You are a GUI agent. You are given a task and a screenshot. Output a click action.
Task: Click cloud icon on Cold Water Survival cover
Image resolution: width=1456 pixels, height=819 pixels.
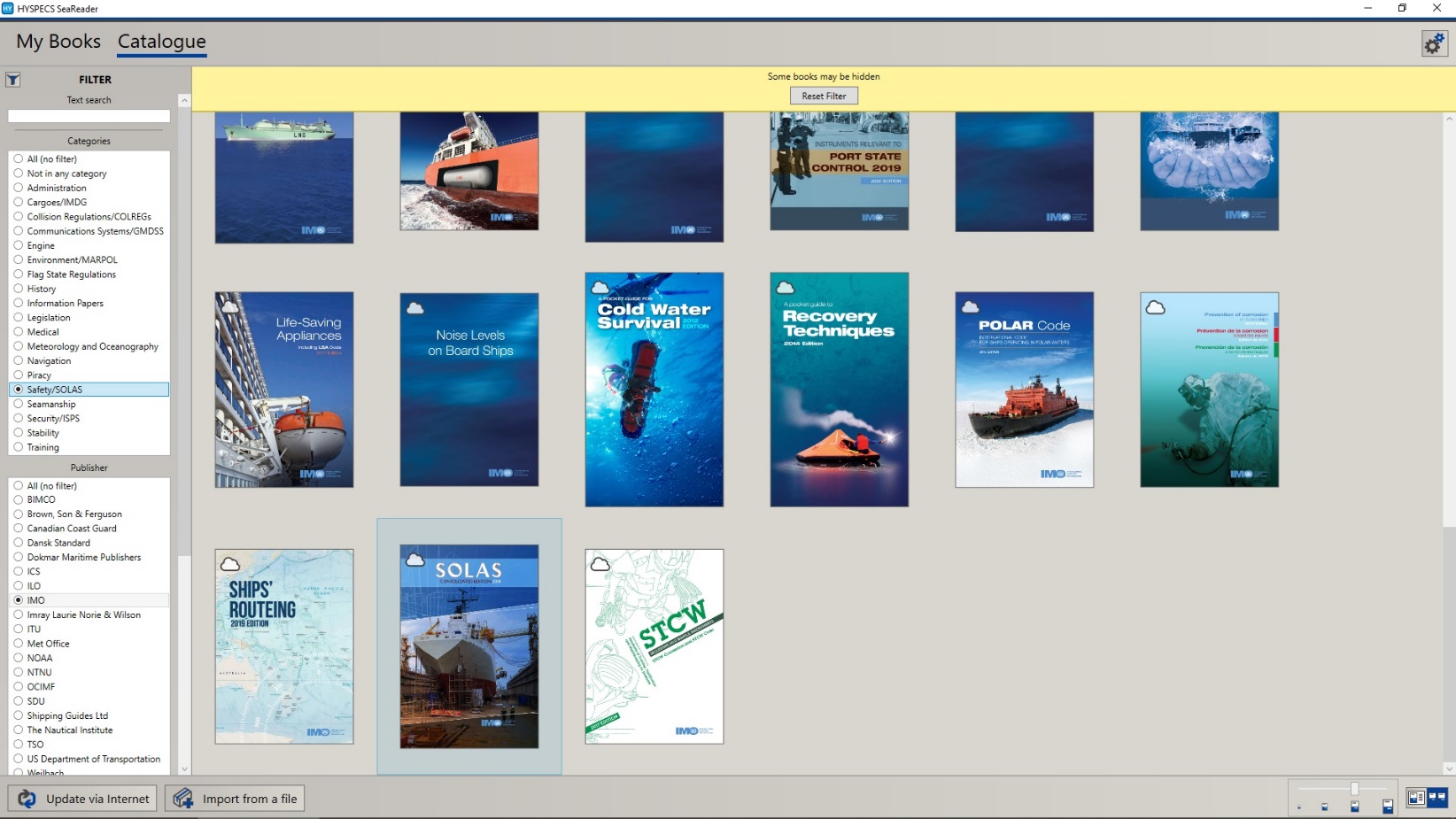(x=600, y=288)
